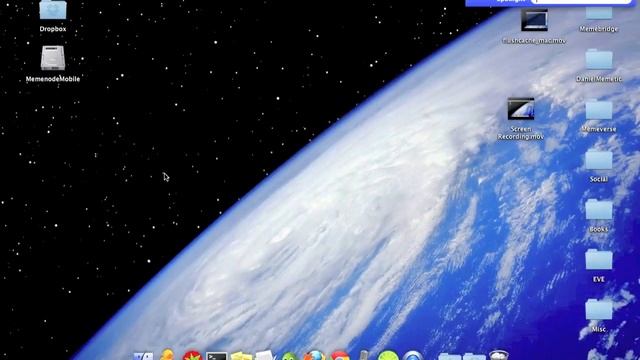Click into the Spotlight search field
Image resolution: width=640 pixels, height=360 pixels.
click(x=581, y=2)
